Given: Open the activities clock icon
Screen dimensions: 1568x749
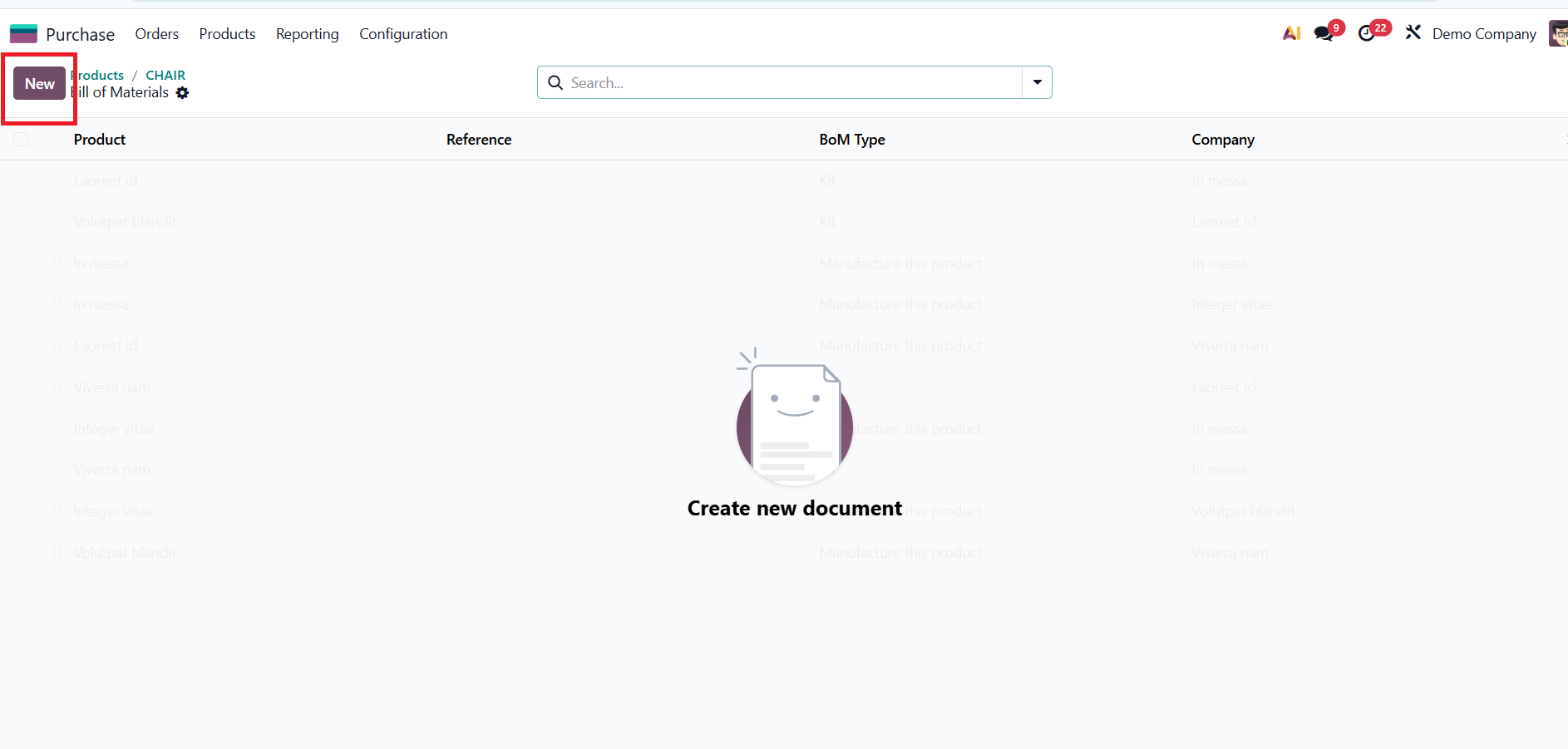Looking at the screenshot, I should (x=1367, y=34).
